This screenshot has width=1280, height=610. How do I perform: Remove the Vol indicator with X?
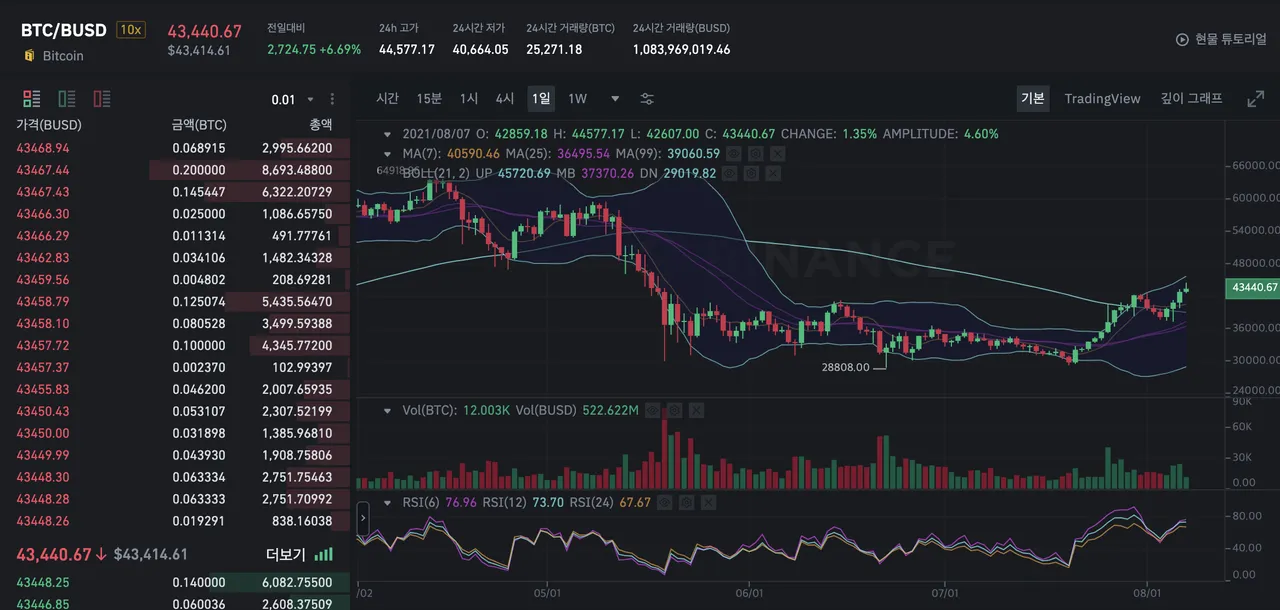click(x=696, y=410)
